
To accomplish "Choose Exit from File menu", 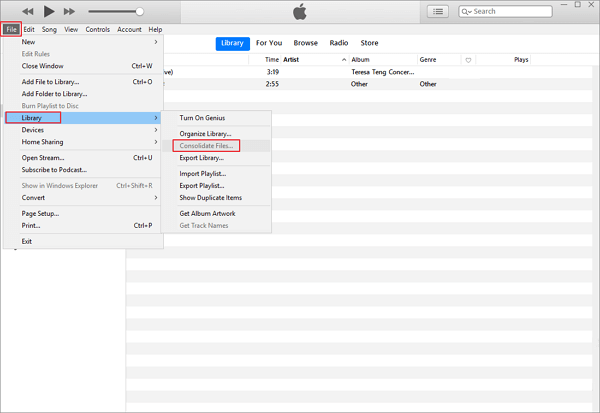I will tap(83, 241).
